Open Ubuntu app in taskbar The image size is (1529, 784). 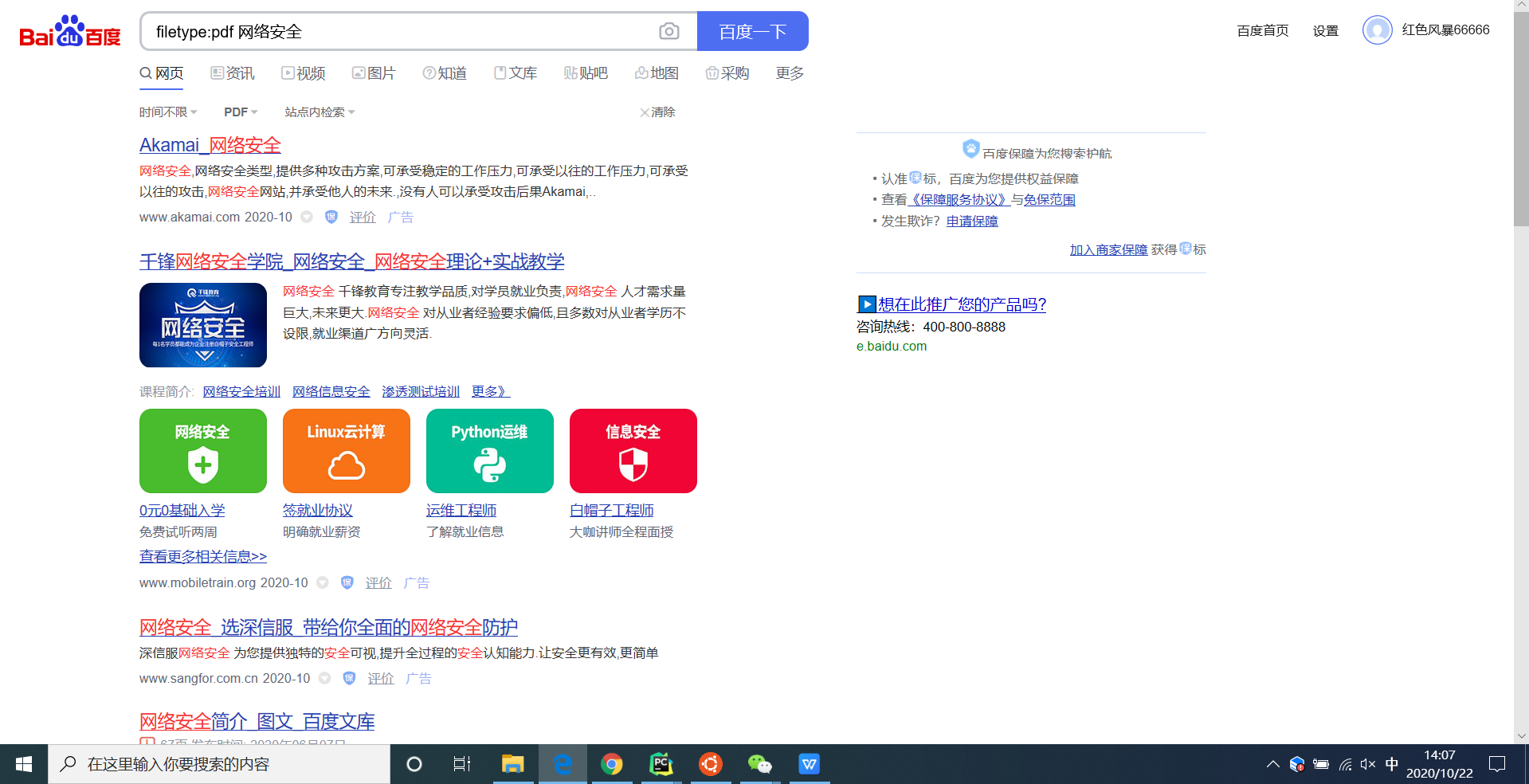[x=711, y=764]
